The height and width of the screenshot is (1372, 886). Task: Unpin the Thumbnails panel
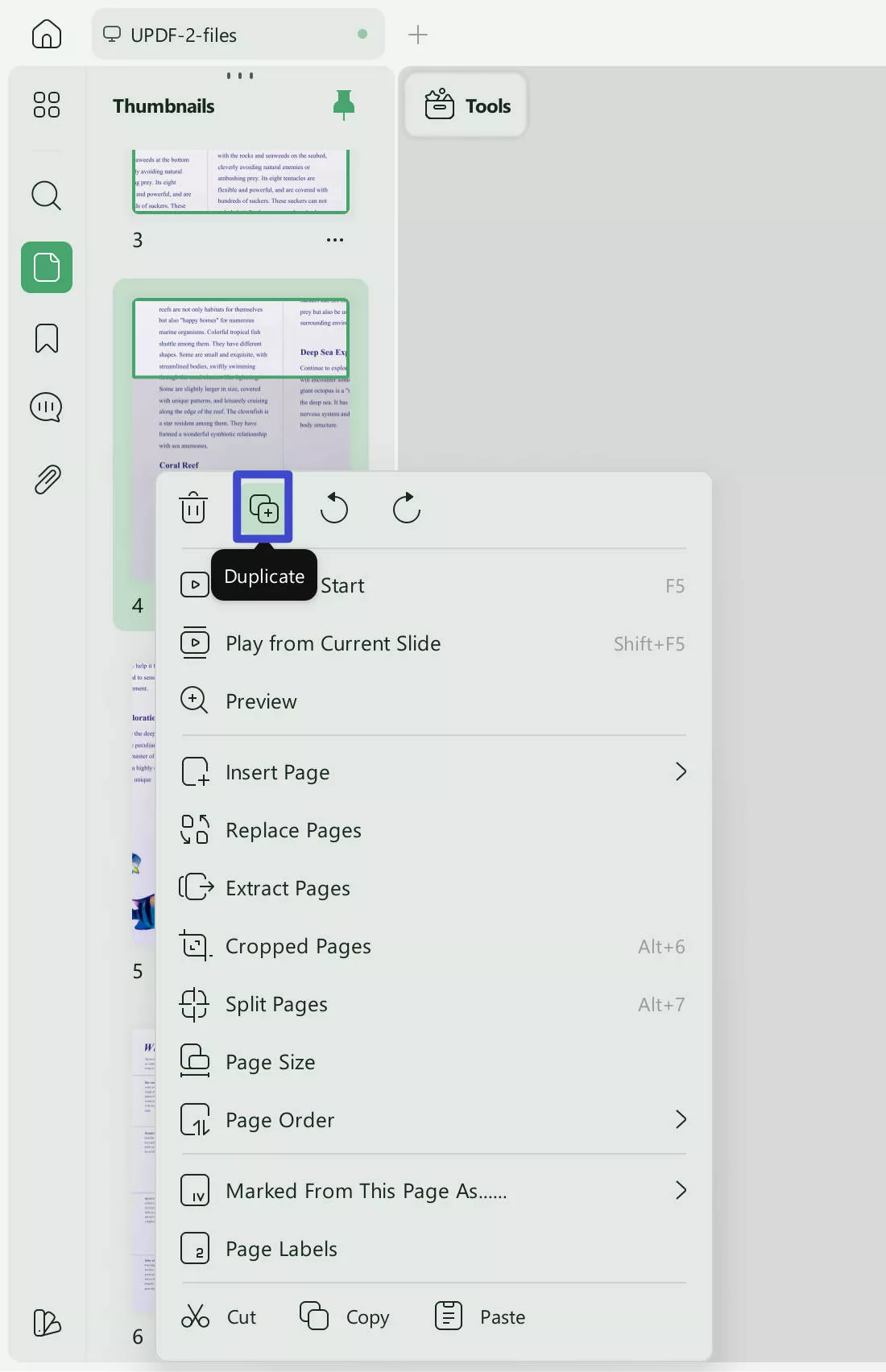344,105
